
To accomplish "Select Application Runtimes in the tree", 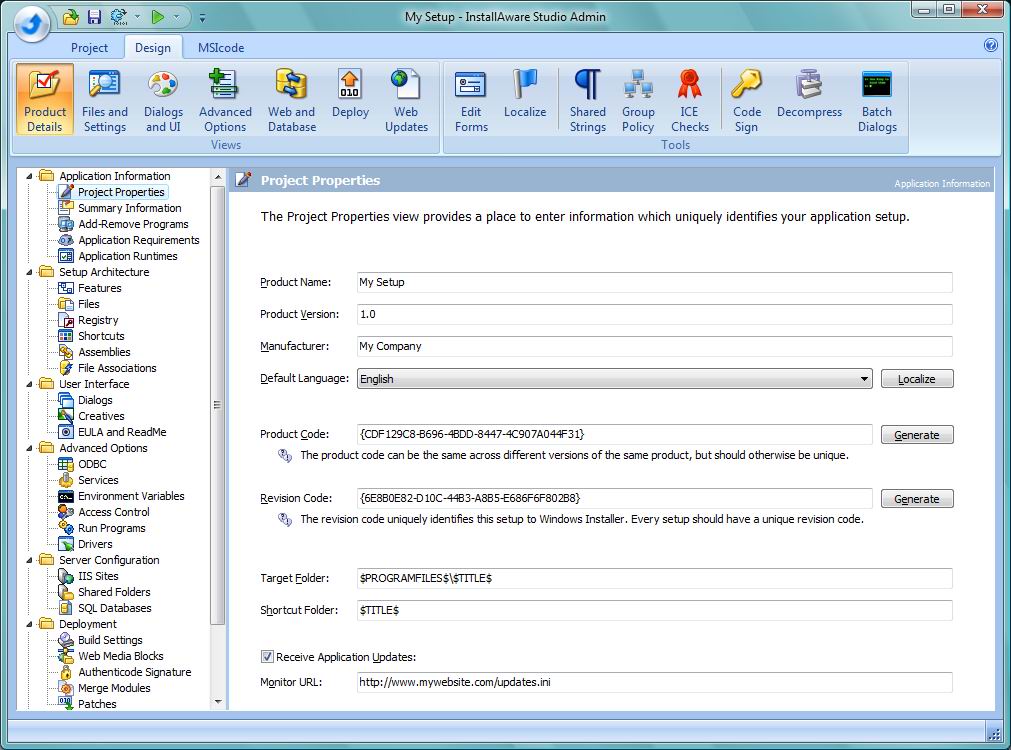I will coord(128,256).
